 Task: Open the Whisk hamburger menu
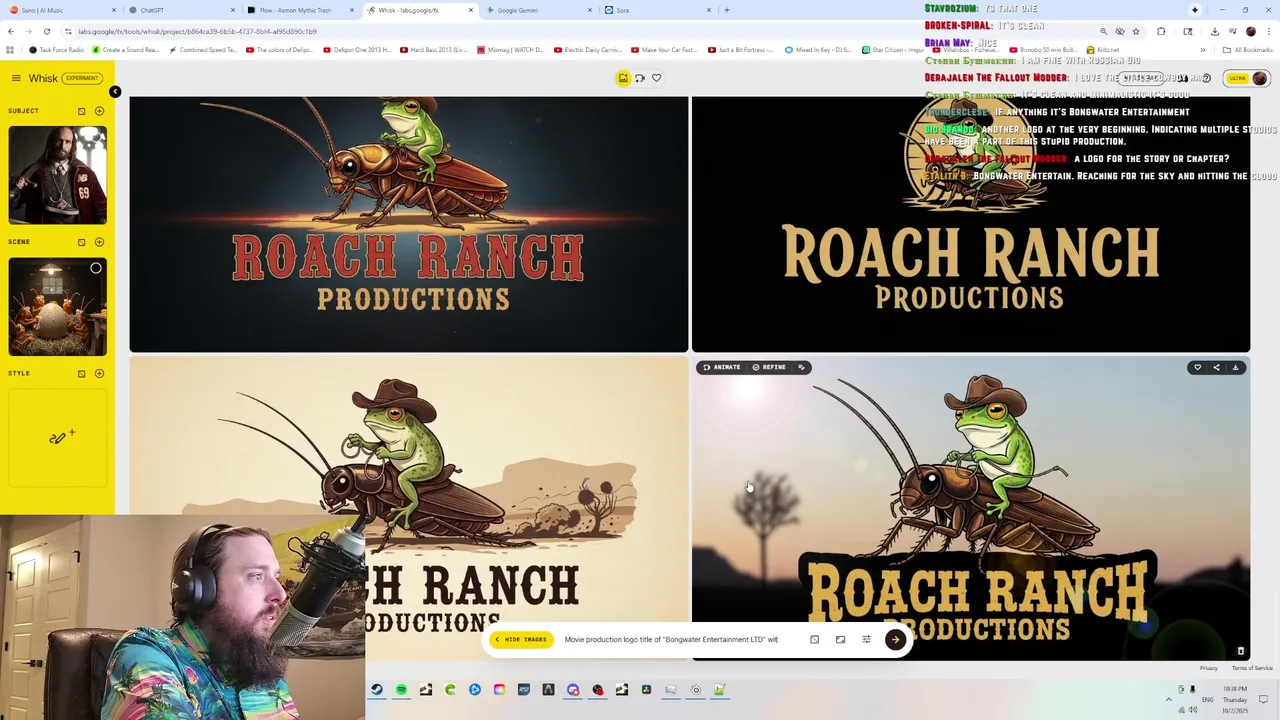pos(16,78)
